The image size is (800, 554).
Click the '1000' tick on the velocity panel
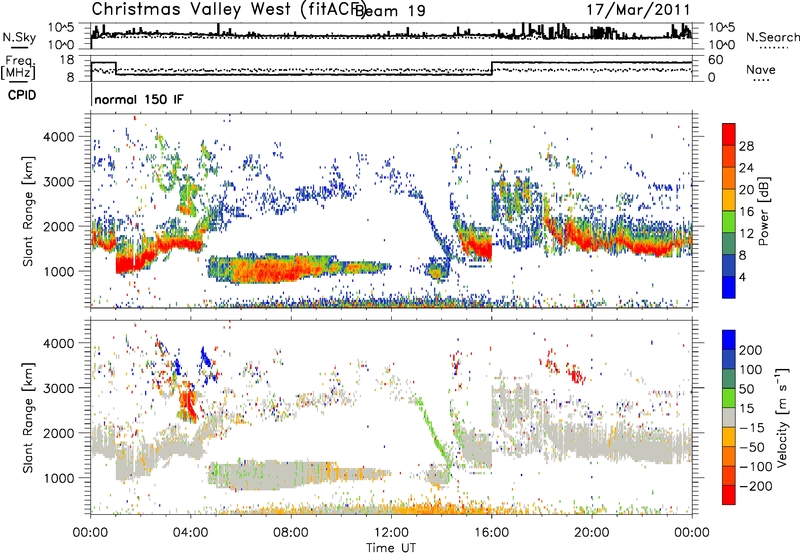coord(58,478)
